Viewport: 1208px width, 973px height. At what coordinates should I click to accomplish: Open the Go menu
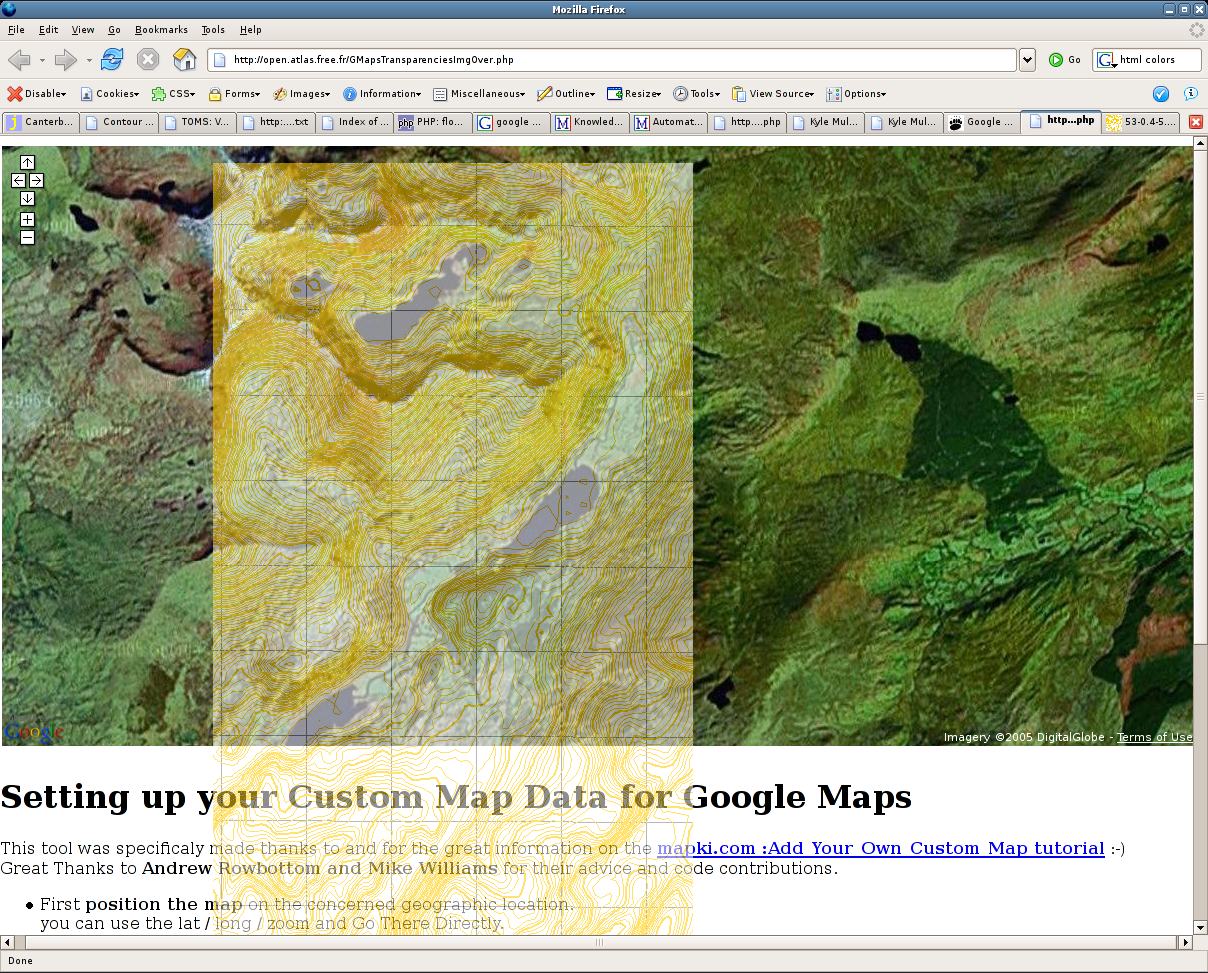click(114, 30)
